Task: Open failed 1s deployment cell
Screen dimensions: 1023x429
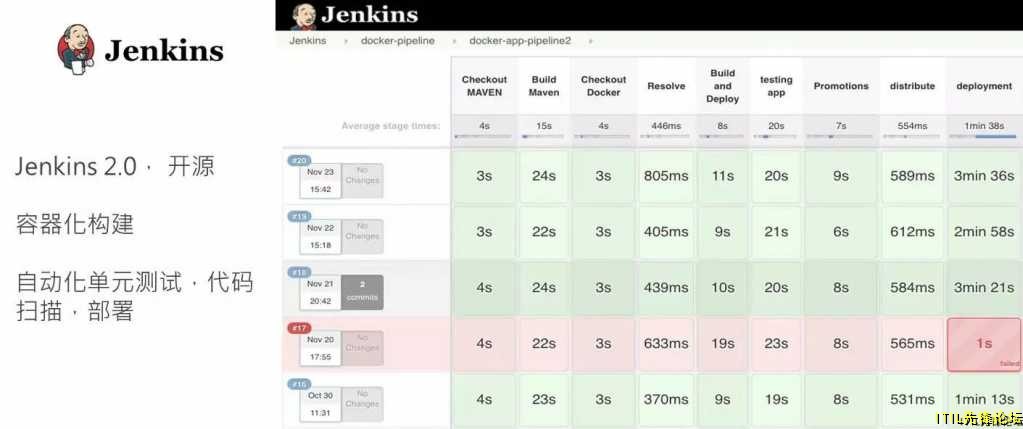Action: tap(984, 344)
